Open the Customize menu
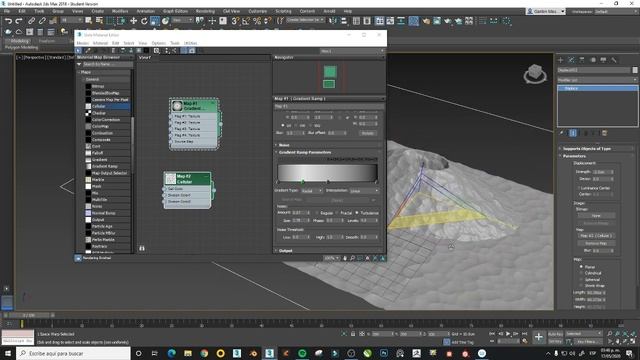The image size is (640, 360). click(258, 11)
